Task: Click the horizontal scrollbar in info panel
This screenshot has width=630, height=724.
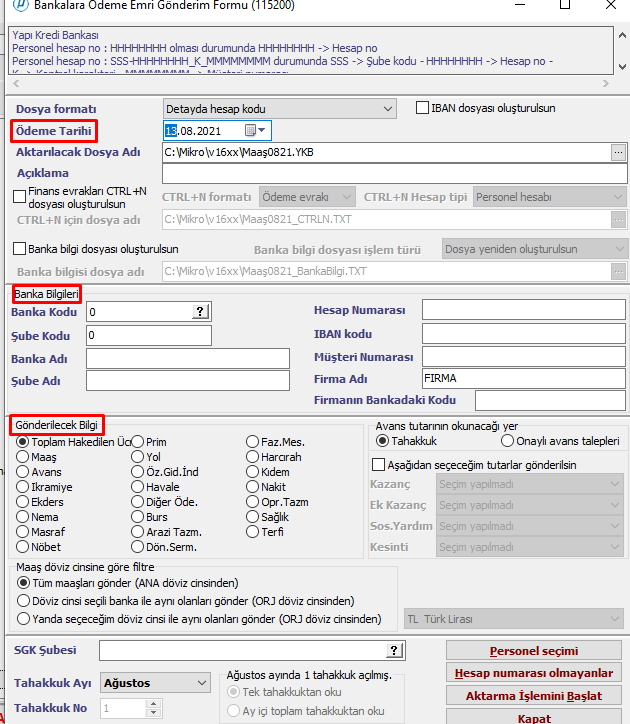Action: 300,83
